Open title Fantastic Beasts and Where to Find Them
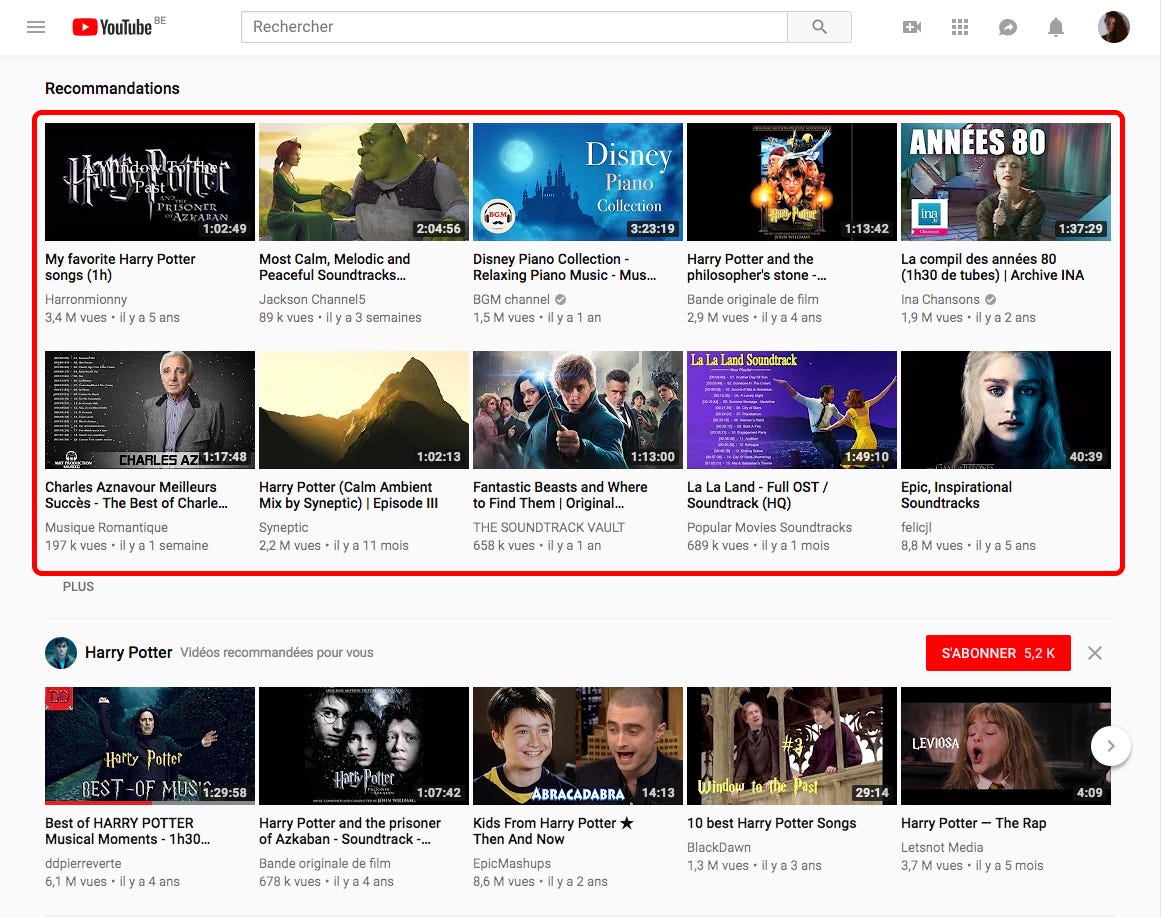Image resolution: width=1161 pixels, height=918 pixels. coord(560,495)
